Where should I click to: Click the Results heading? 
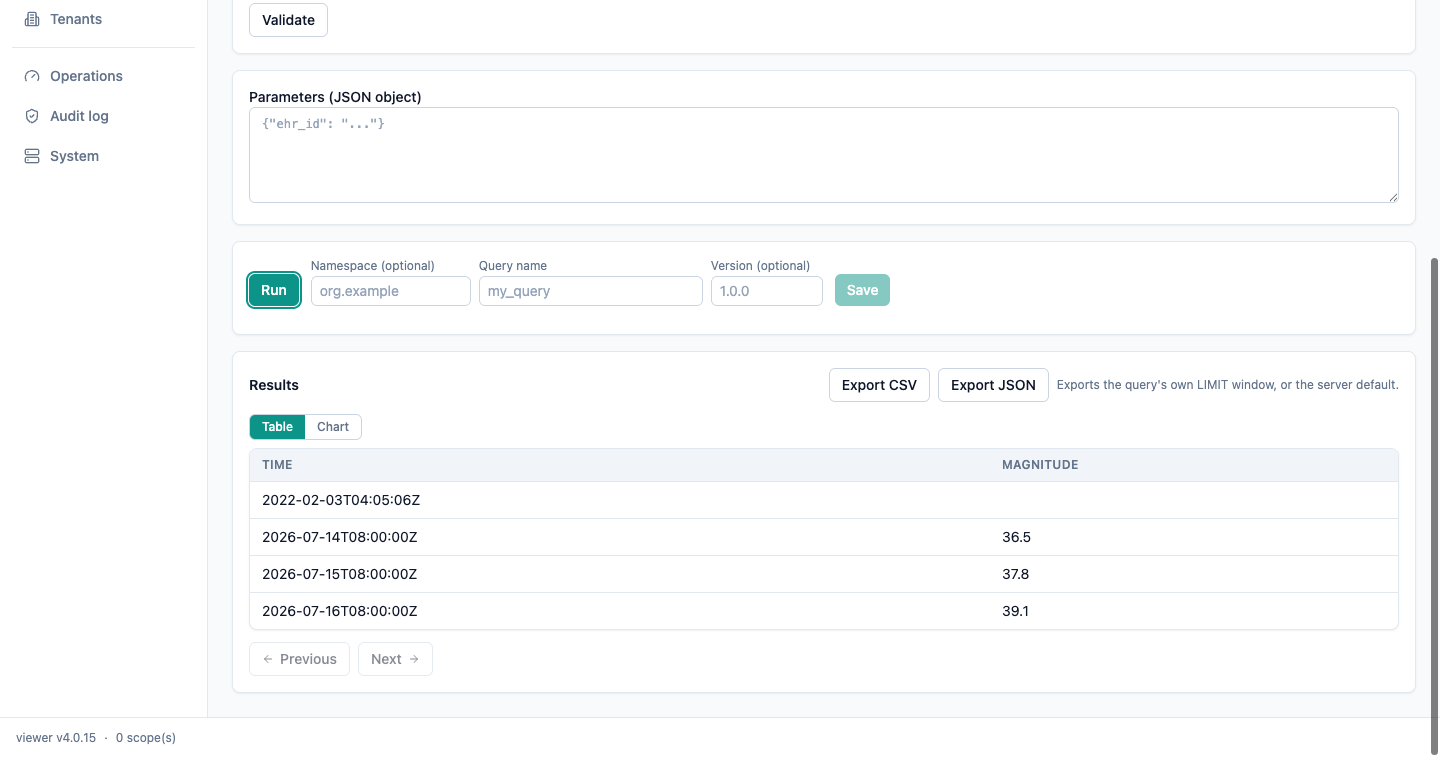click(274, 385)
